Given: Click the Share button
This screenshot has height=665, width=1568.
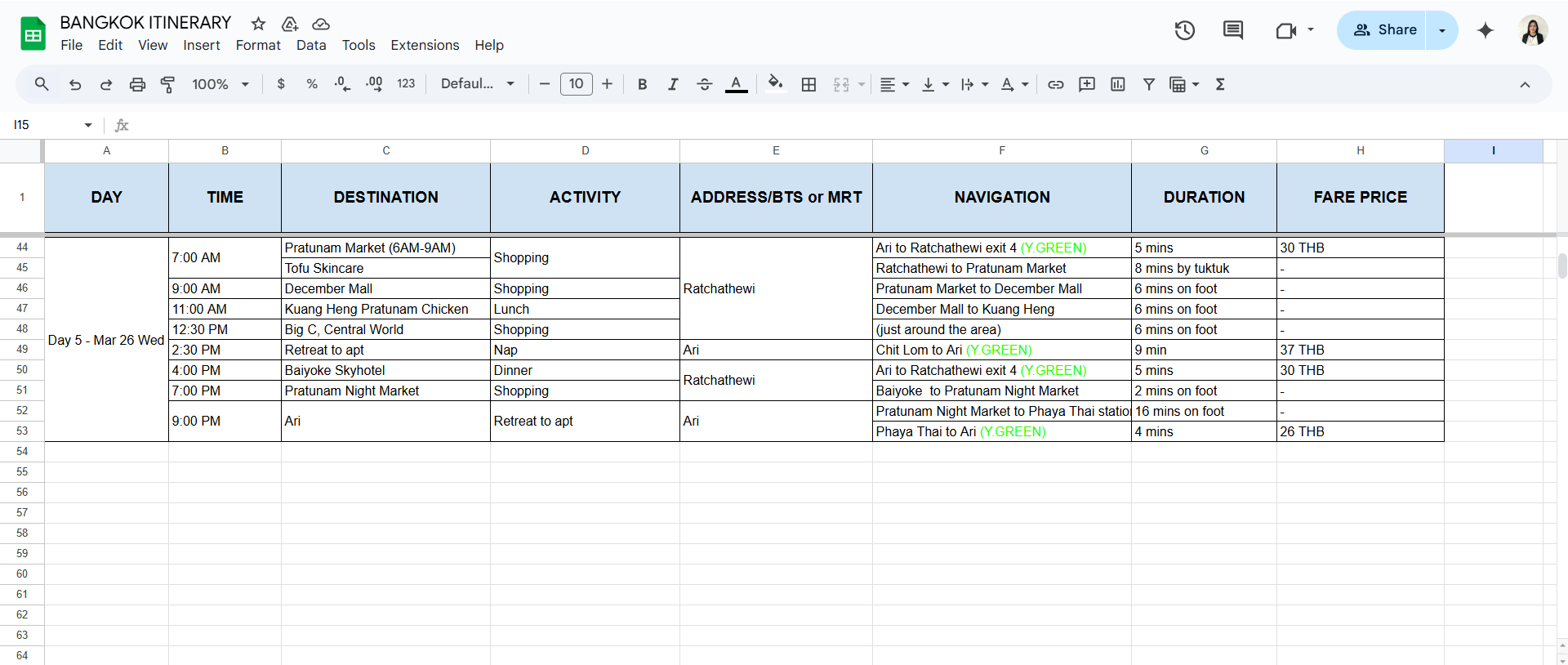Looking at the screenshot, I should click(x=1384, y=30).
